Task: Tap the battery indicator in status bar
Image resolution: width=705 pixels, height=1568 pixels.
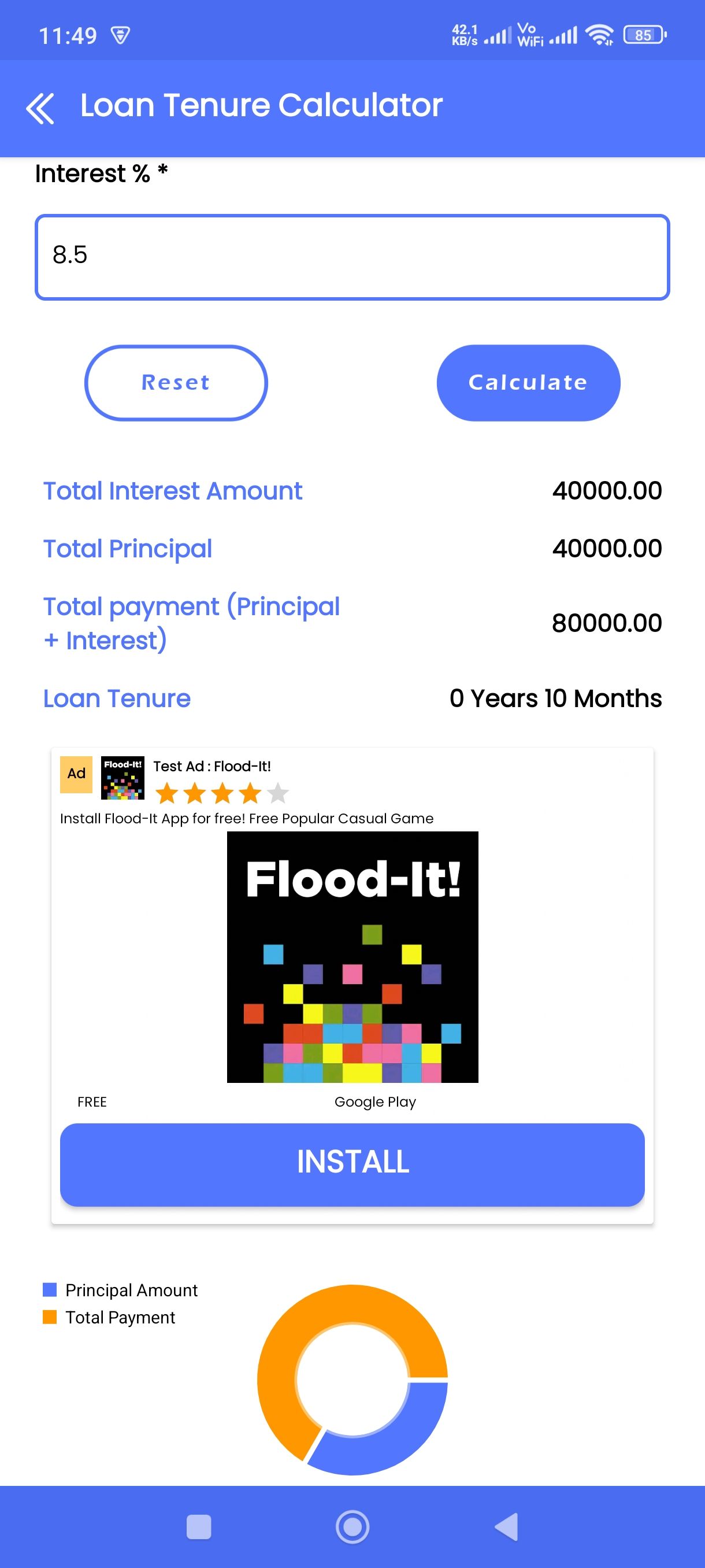Action: tap(645, 35)
